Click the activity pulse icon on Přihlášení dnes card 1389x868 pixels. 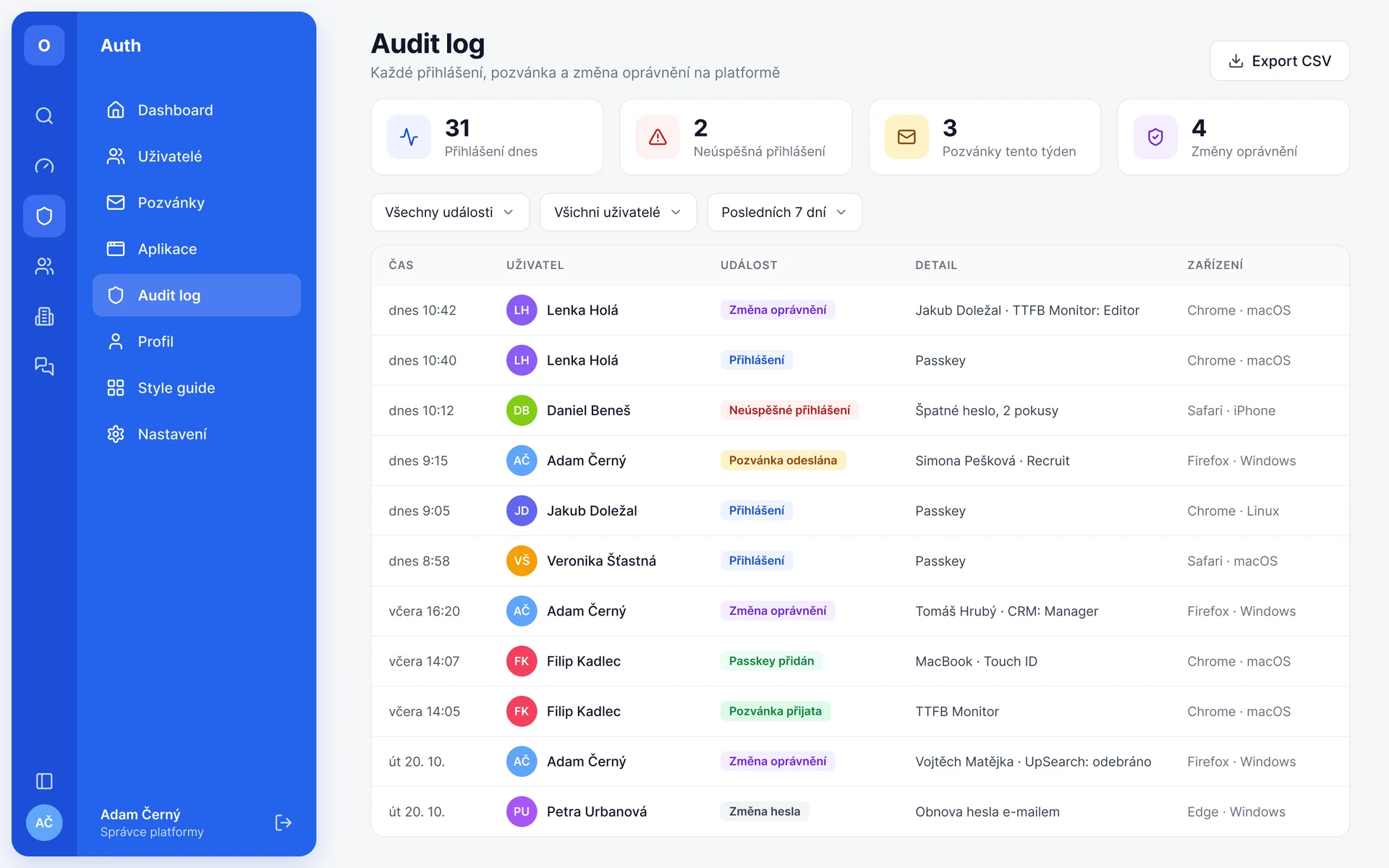click(409, 137)
